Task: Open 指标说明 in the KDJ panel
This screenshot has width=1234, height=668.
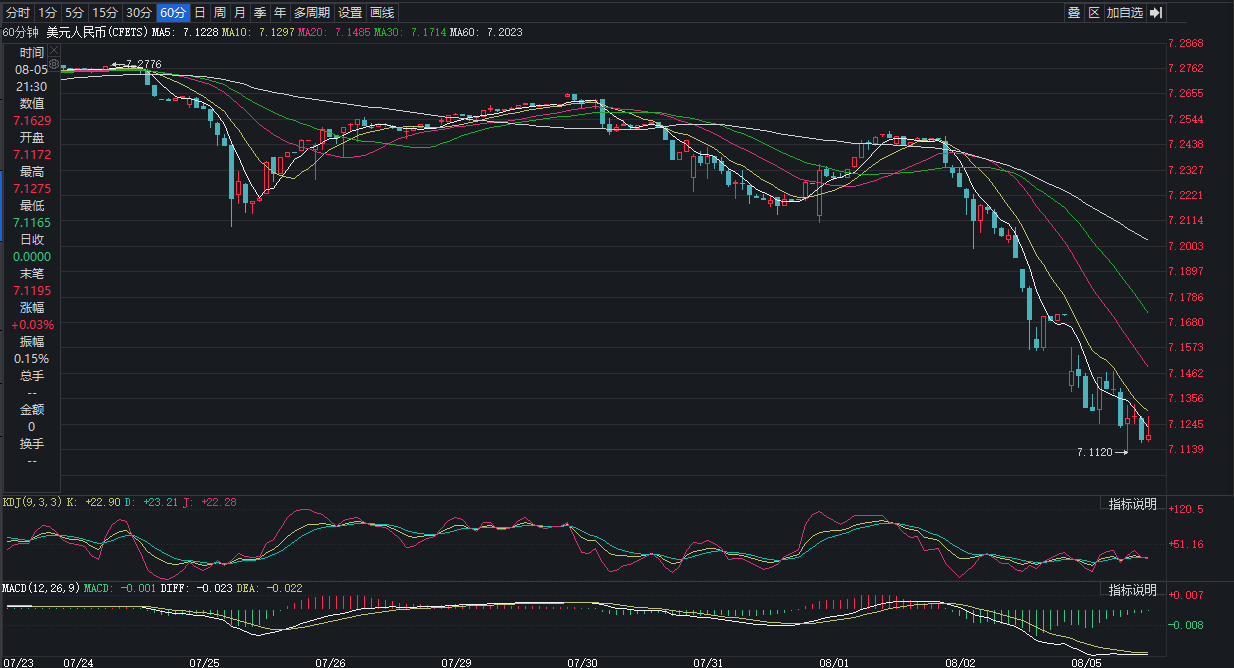Action: click(x=1132, y=503)
